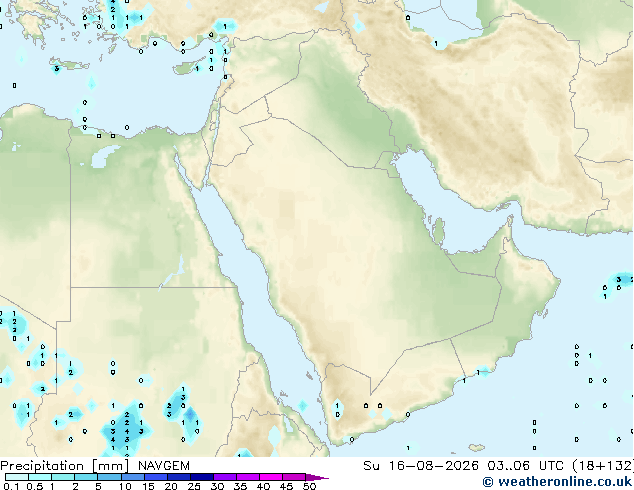The width and height of the screenshot is (634, 490).
Task: Click the legend value "40"
Action: 263,486
